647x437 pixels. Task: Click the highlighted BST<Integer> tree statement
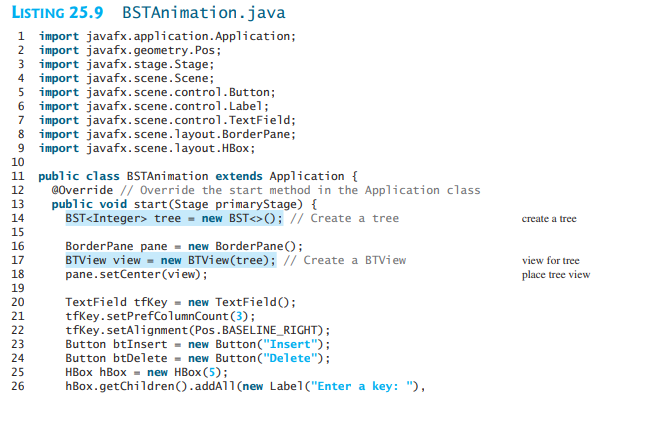[174, 218]
